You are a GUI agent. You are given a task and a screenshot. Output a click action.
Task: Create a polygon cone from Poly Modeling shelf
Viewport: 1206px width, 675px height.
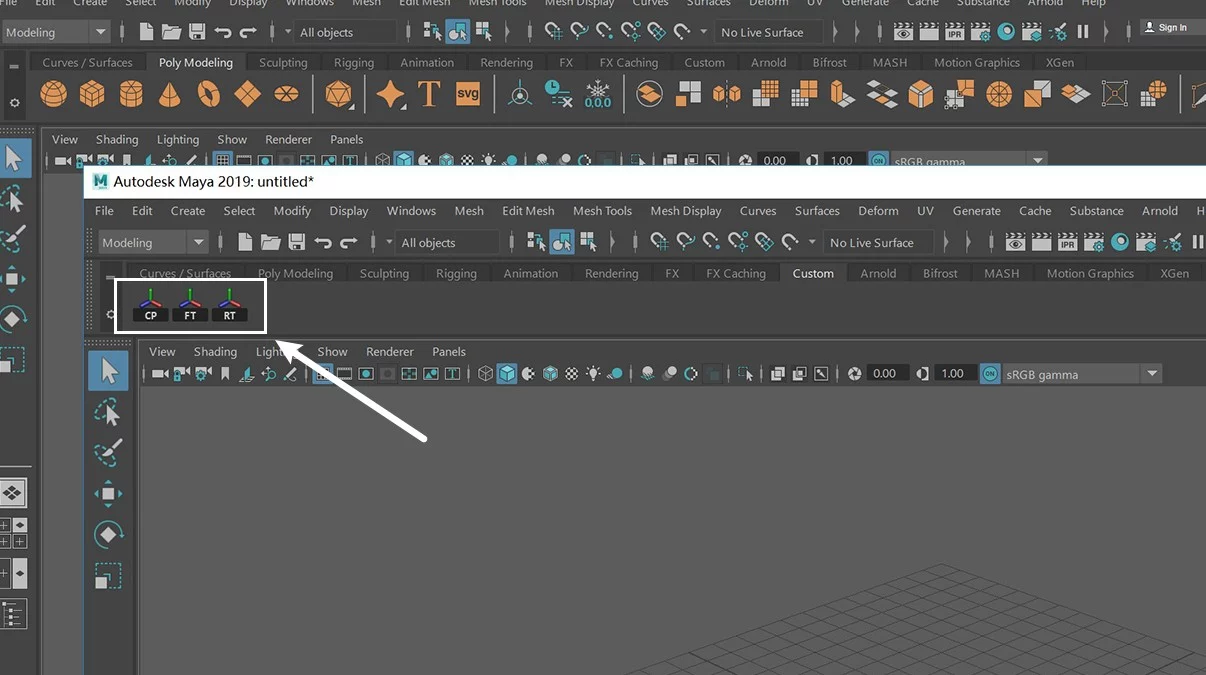[x=170, y=95]
